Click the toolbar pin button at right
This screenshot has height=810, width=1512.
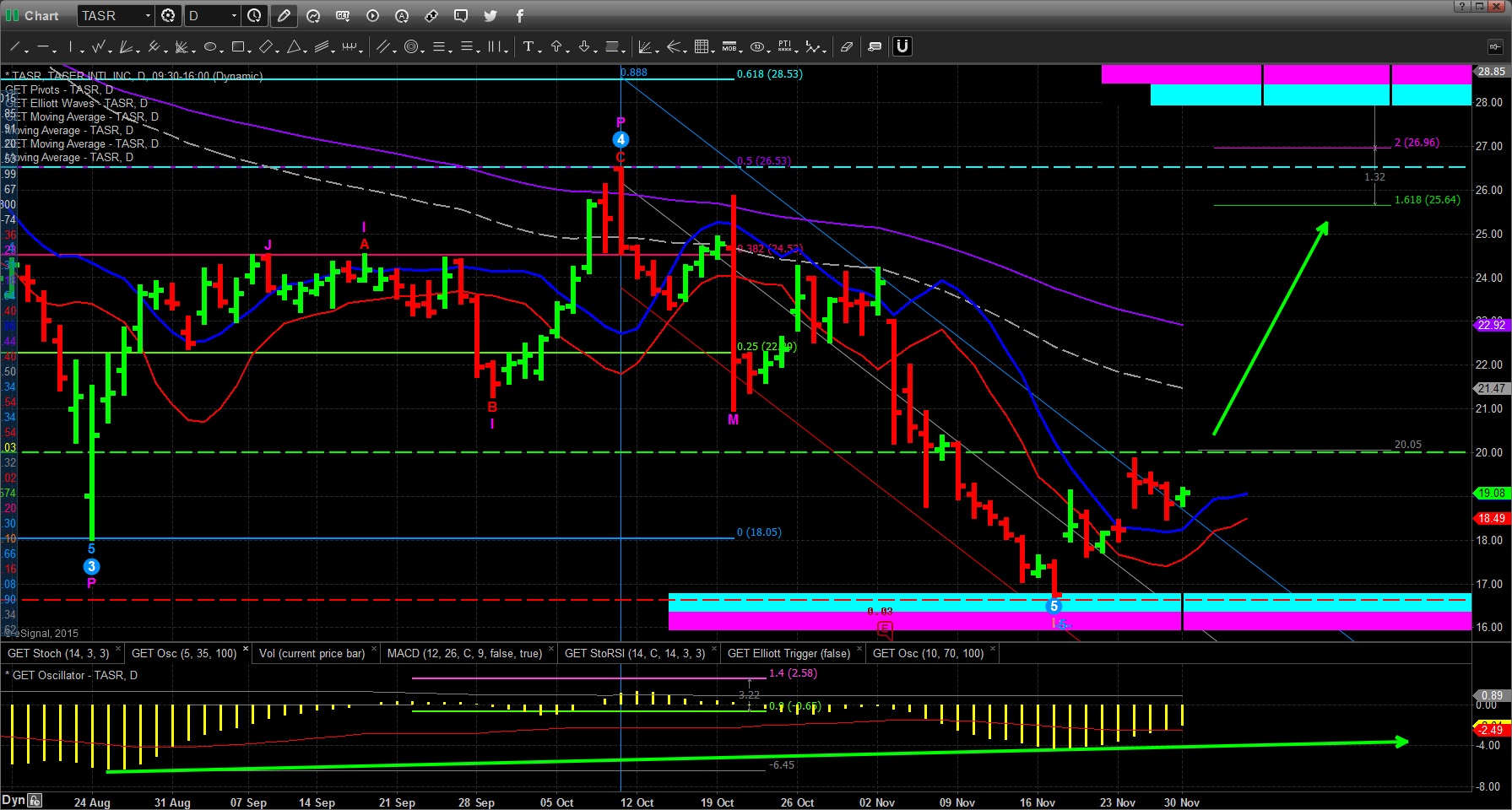(1495, 46)
